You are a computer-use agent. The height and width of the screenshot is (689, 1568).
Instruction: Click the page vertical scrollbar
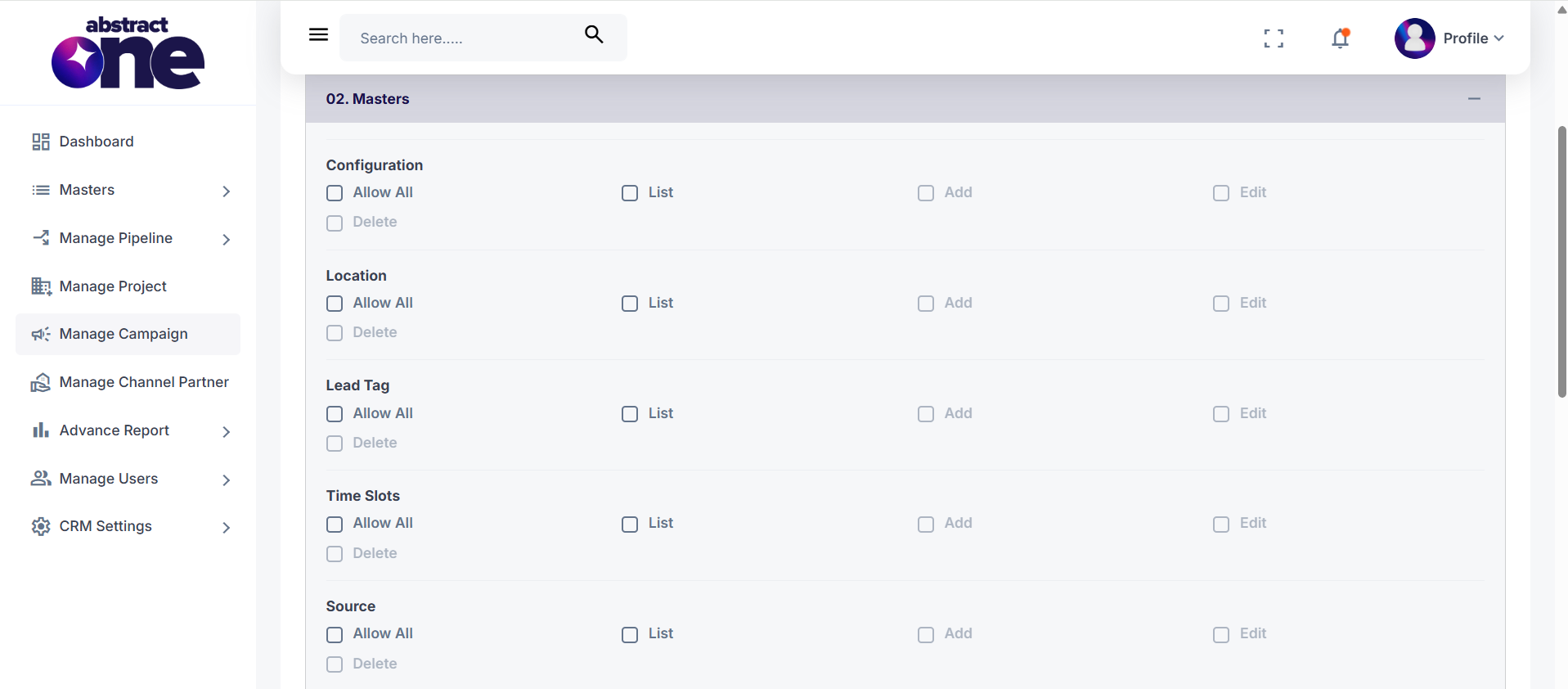[x=1561, y=262]
